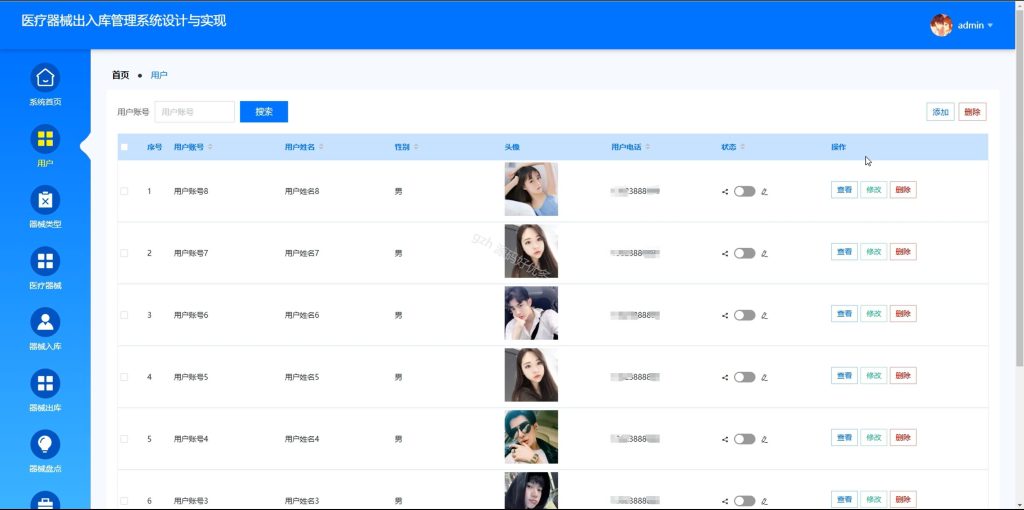Select the 器械类型 clipboard icon
This screenshot has height=510, width=1024.
(x=45, y=200)
